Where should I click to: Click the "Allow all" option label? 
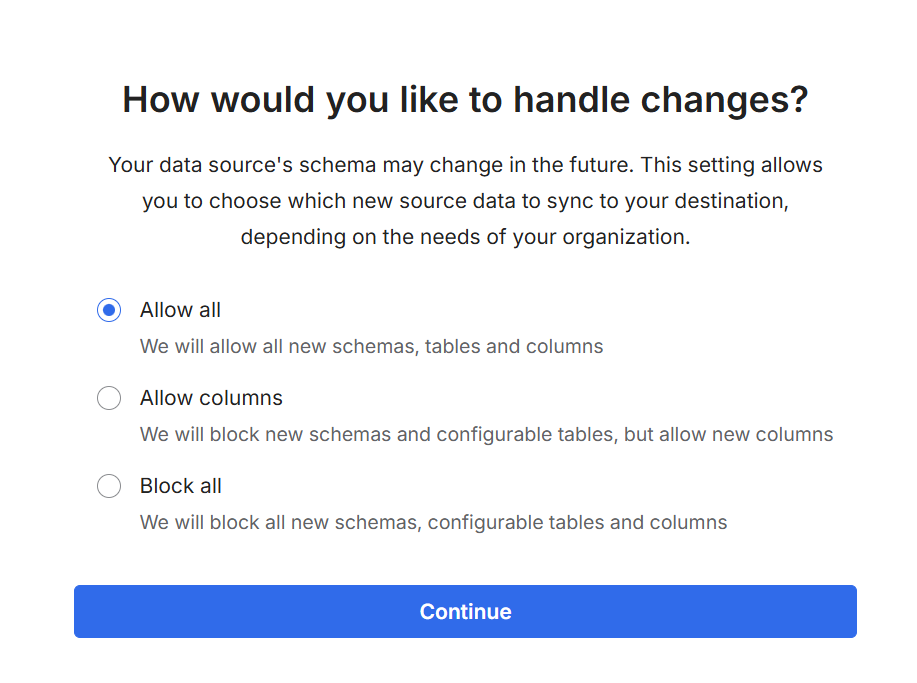coord(180,310)
